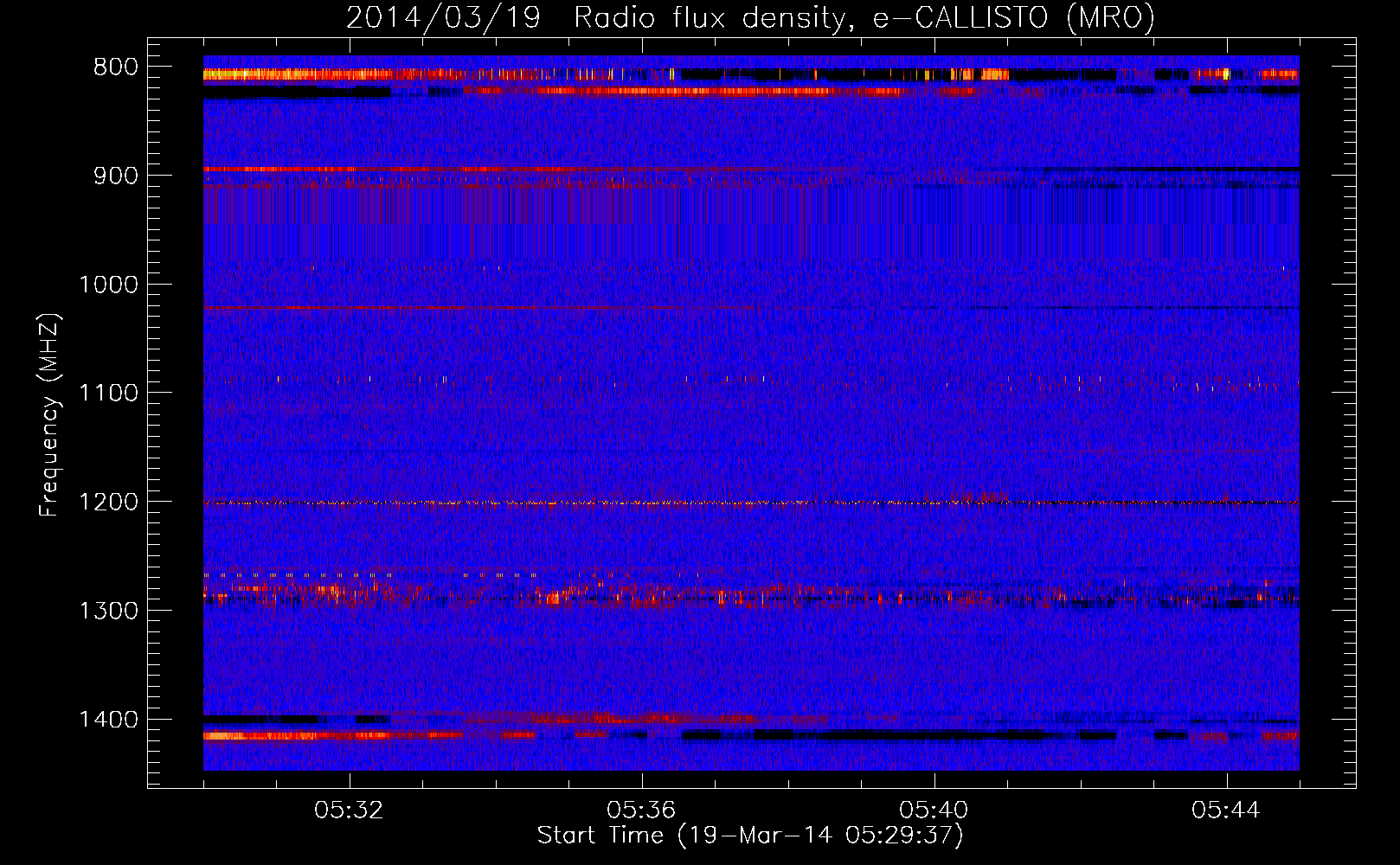Click the red line near 1020 MHz
Viewport: 1400px width, 865px height.
(x=480, y=308)
